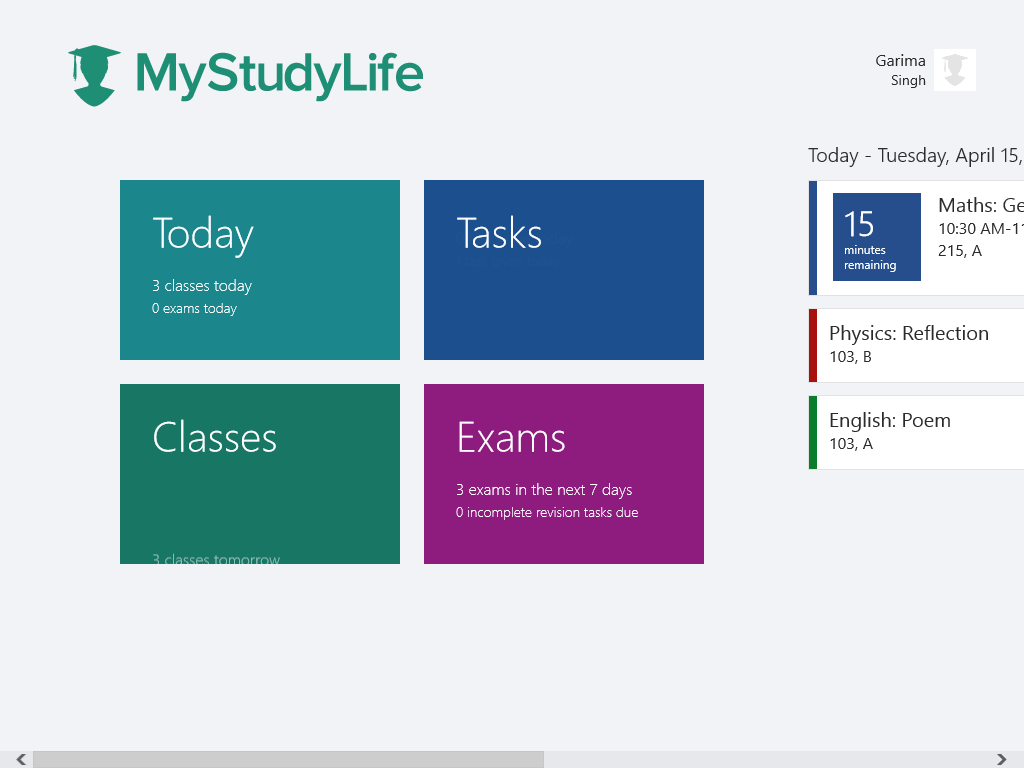
Task: Open the Tasks tile
Action: click(564, 270)
